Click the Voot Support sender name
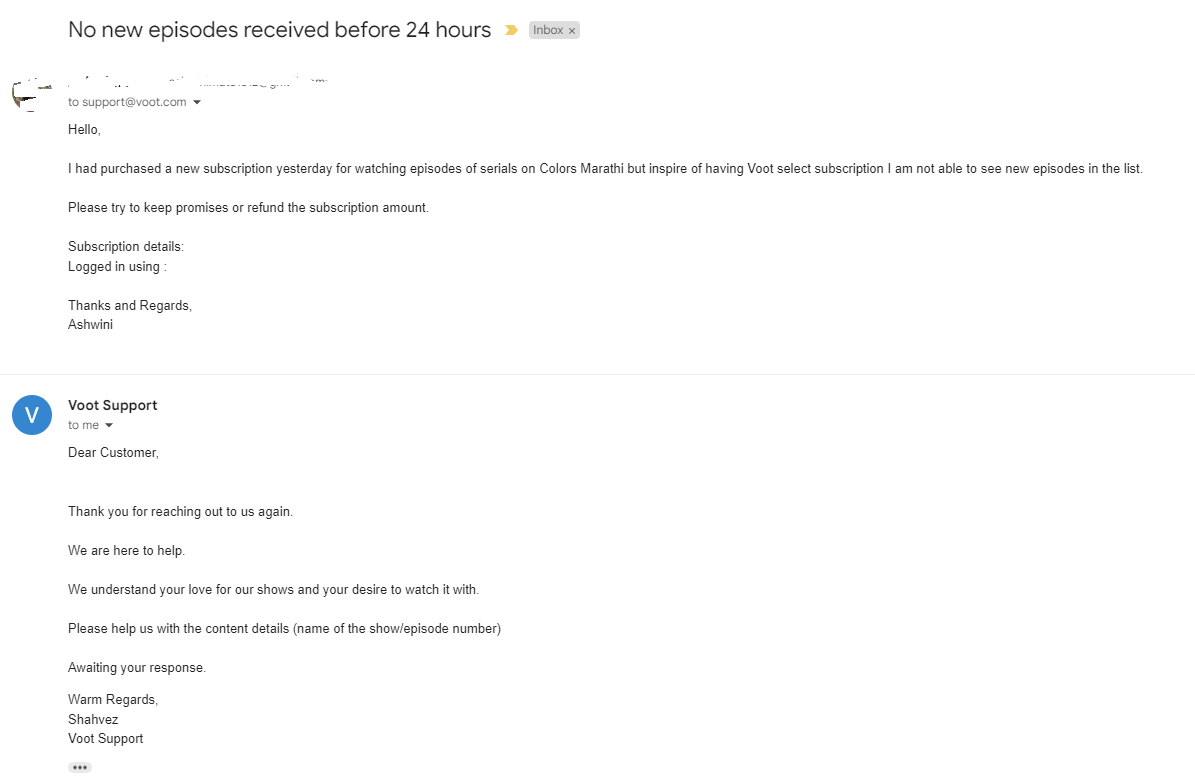The height and width of the screenshot is (778, 1195). click(112, 405)
